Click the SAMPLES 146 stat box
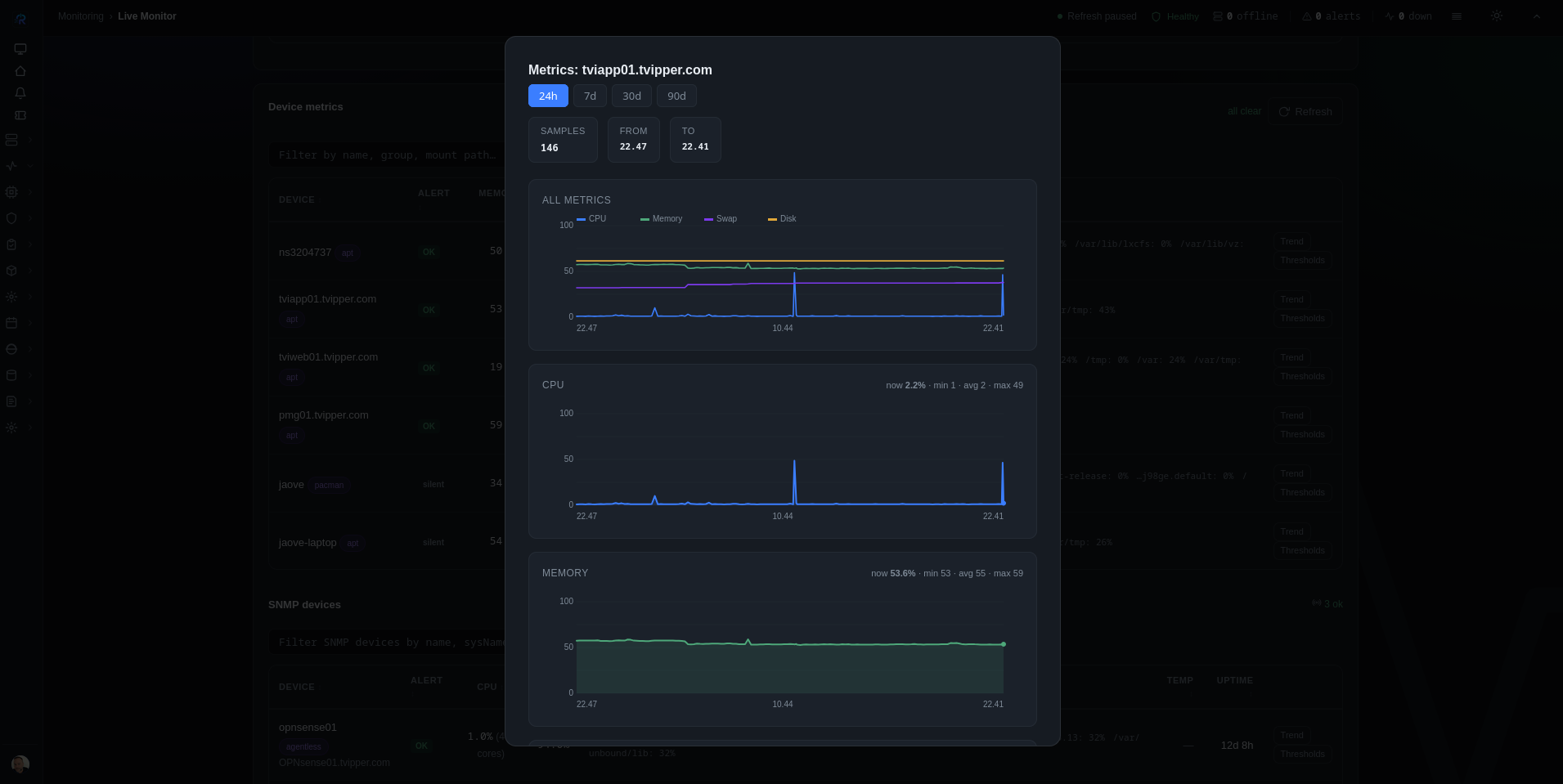 coord(563,140)
